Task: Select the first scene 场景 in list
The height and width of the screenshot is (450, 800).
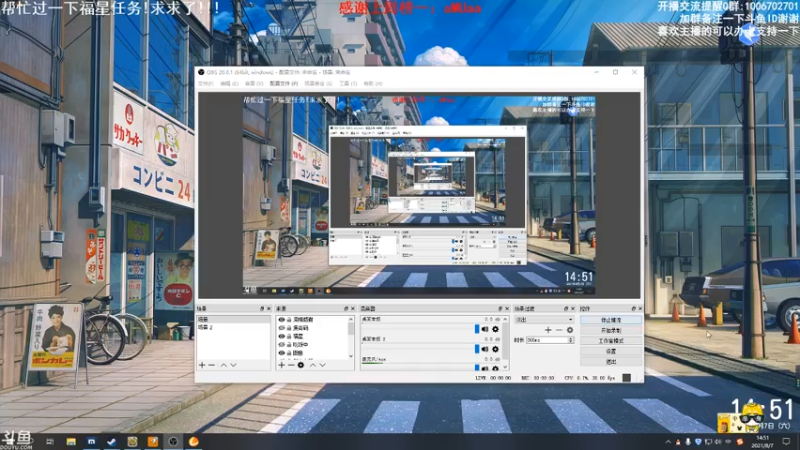Action: pos(234,319)
